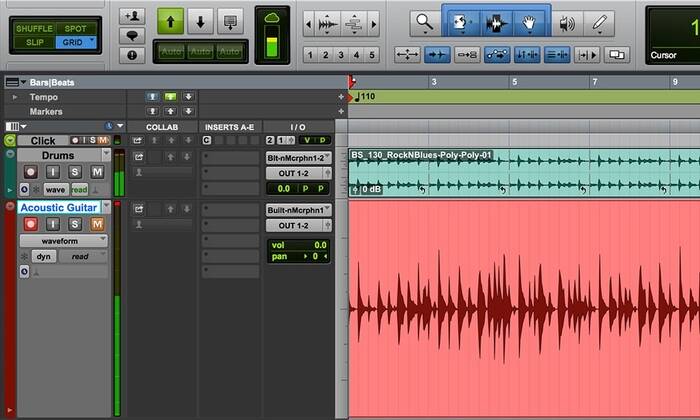Select the Scrubber speaker tool
Screen dimensions: 700x420
[x=567, y=23]
